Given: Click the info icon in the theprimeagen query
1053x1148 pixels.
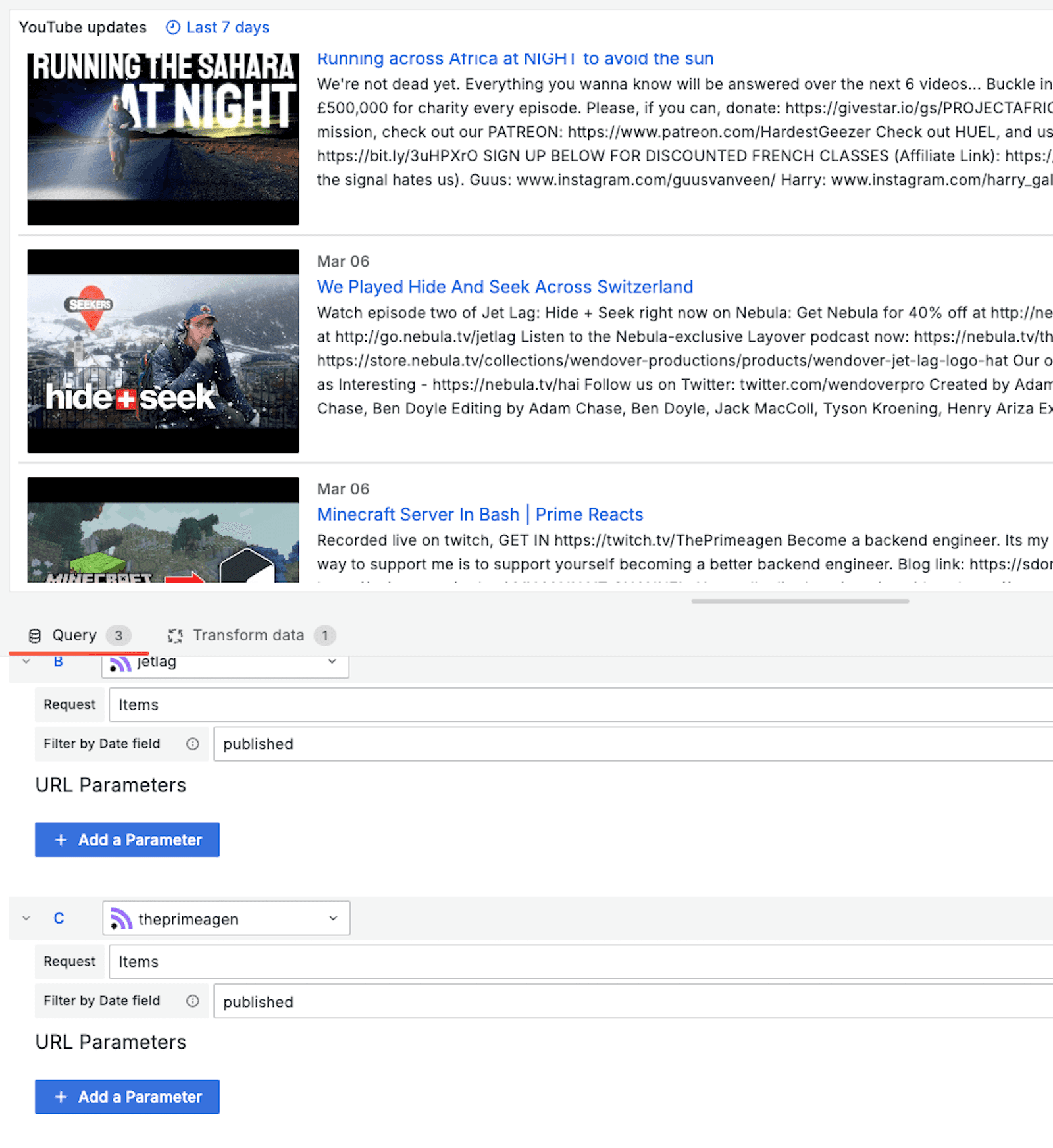Looking at the screenshot, I should click(x=193, y=1001).
